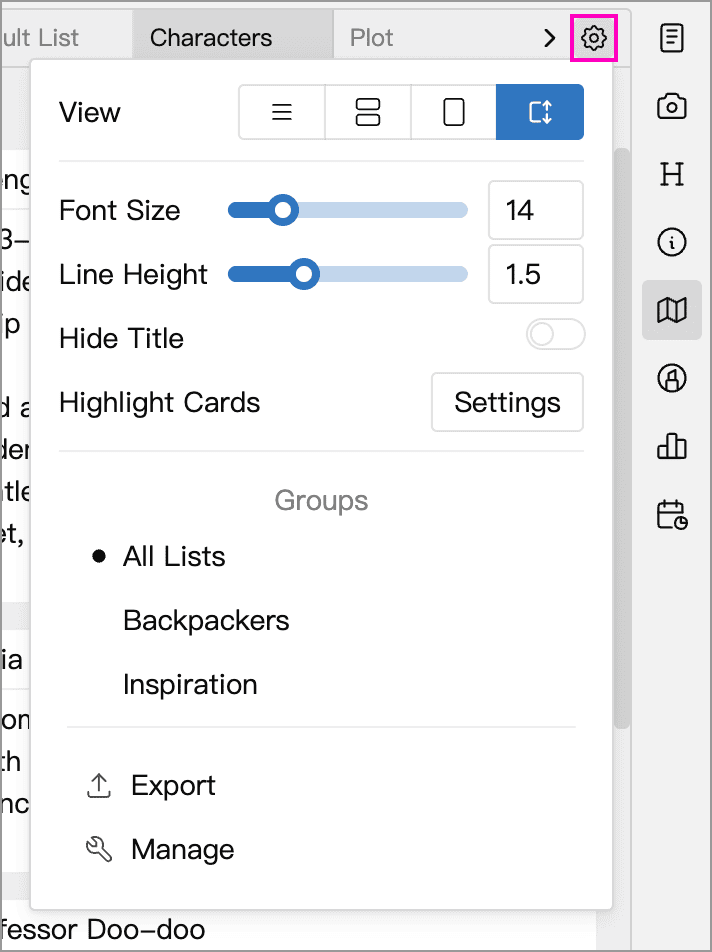The width and height of the screenshot is (712, 952).
Task: Switch to the Plot tab
Action: point(371,38)
